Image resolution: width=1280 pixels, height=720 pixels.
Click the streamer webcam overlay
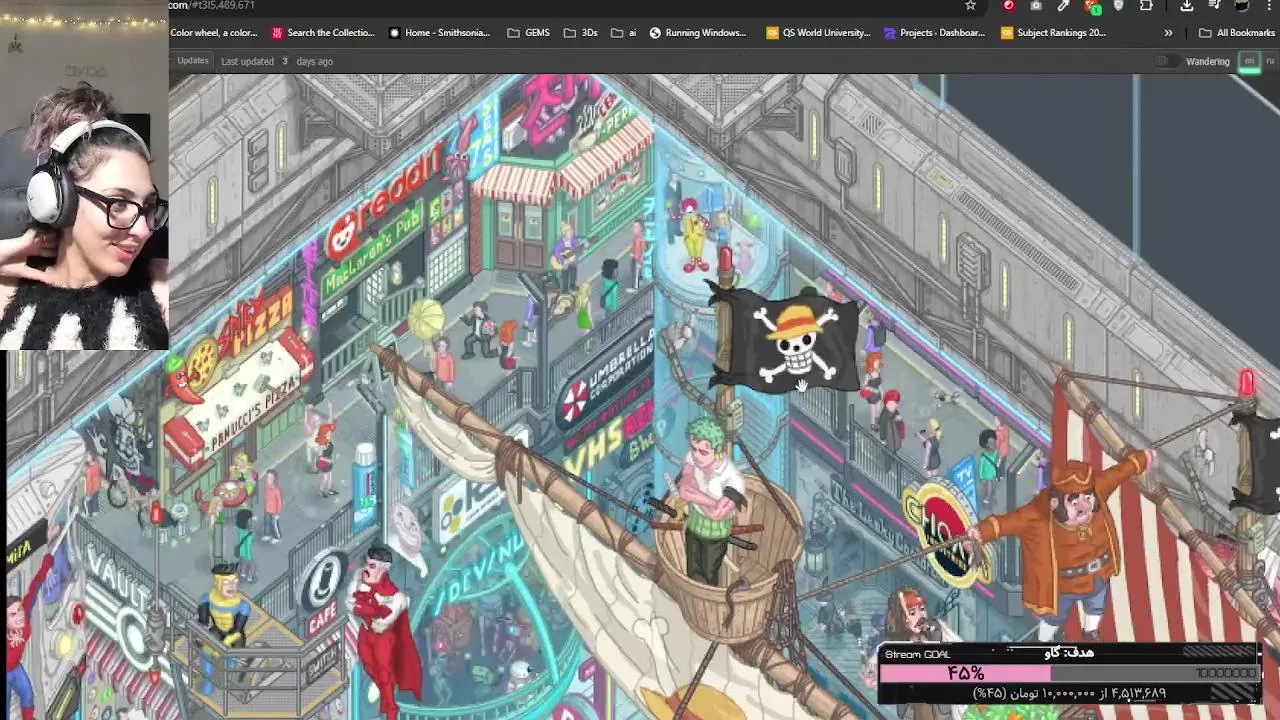pyautogui.click(x=84, y=174)
